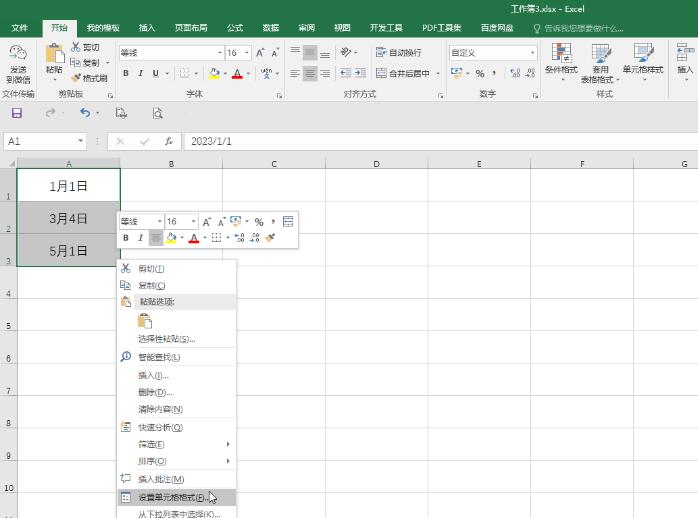
Task: Click the paste option clipboard icon in menu
Action: pos(145,321)
